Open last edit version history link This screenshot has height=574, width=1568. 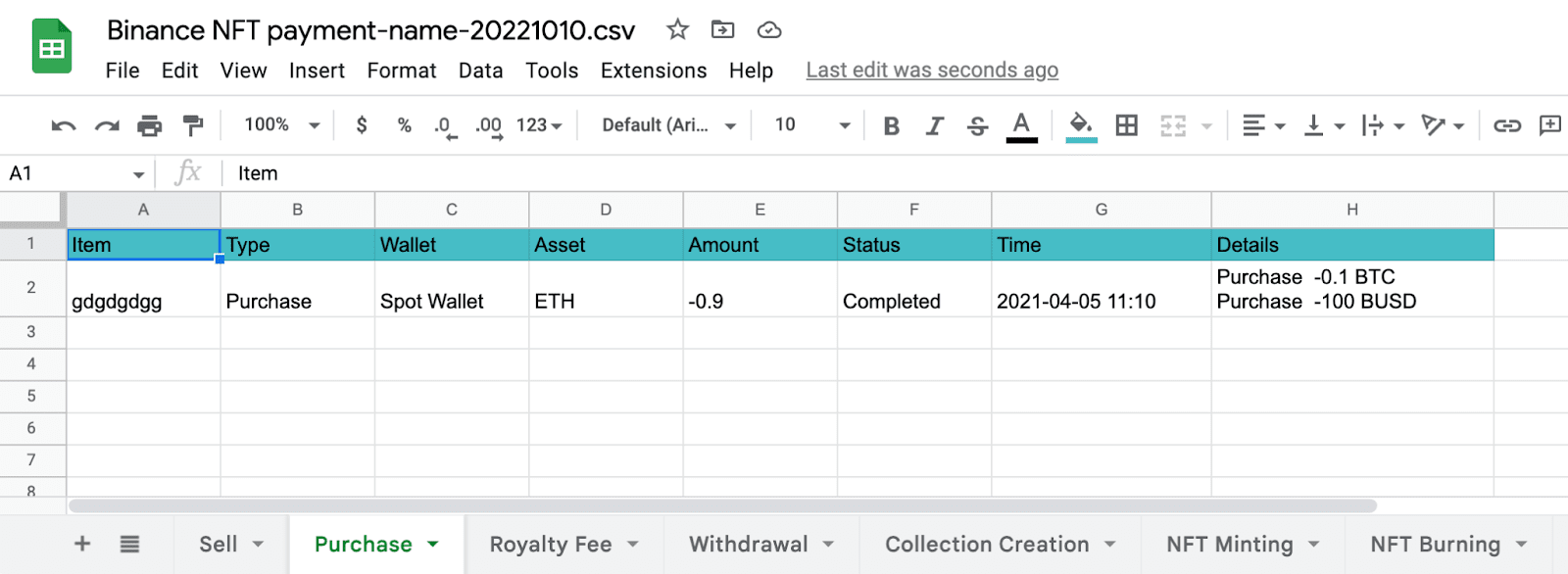(x=932, y=71)
